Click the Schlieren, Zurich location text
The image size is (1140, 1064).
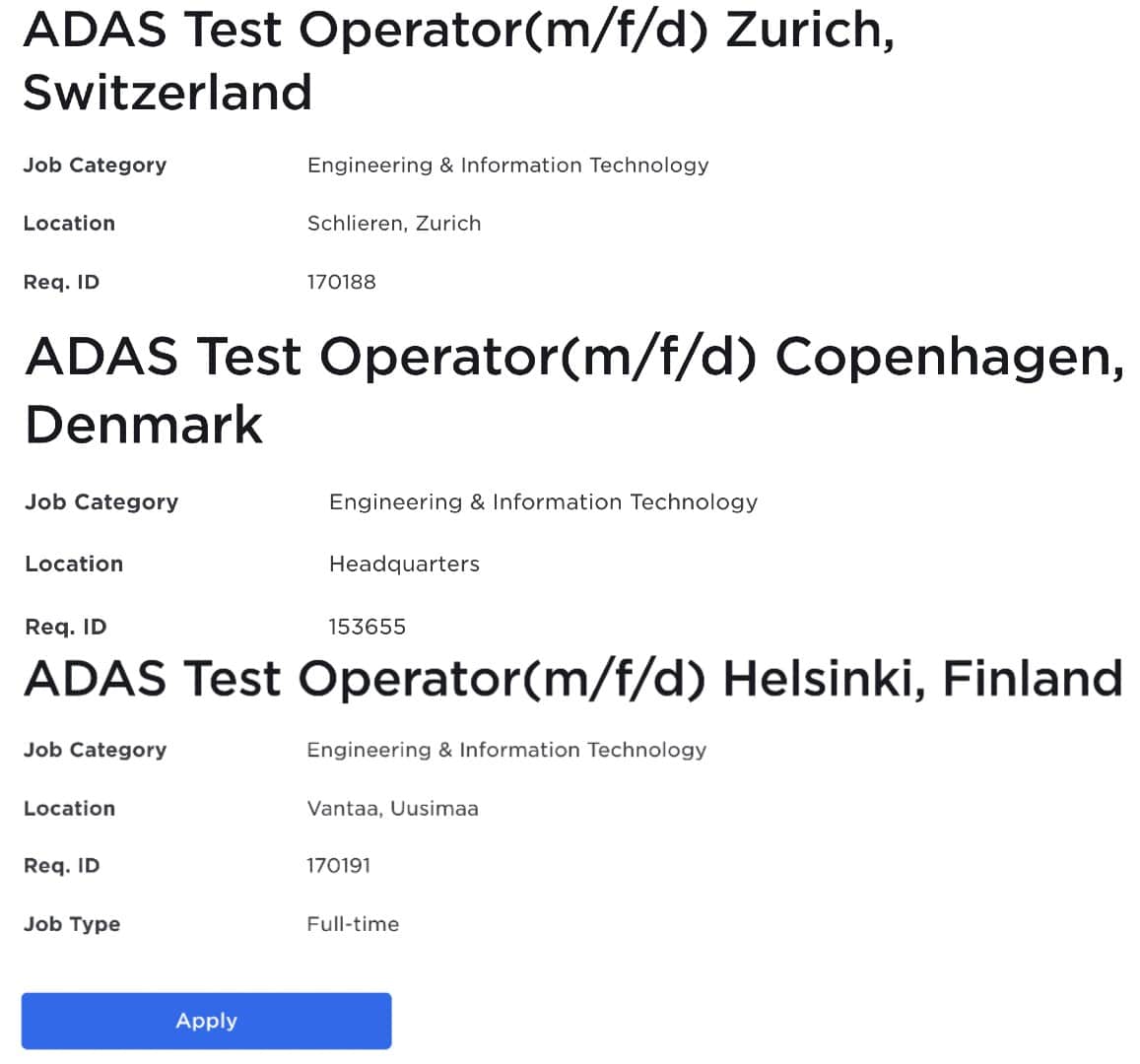(393, 224)
